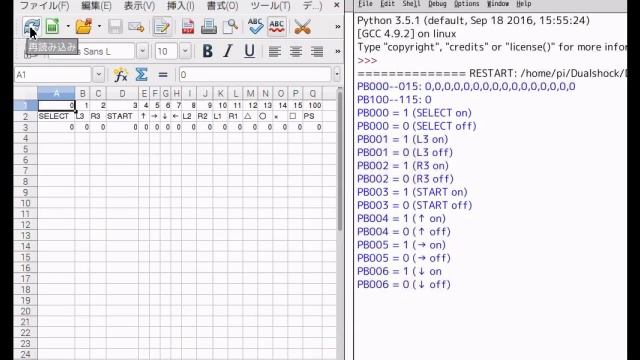Align cell text left
640x360 pixels.
[x=275, y=51]
